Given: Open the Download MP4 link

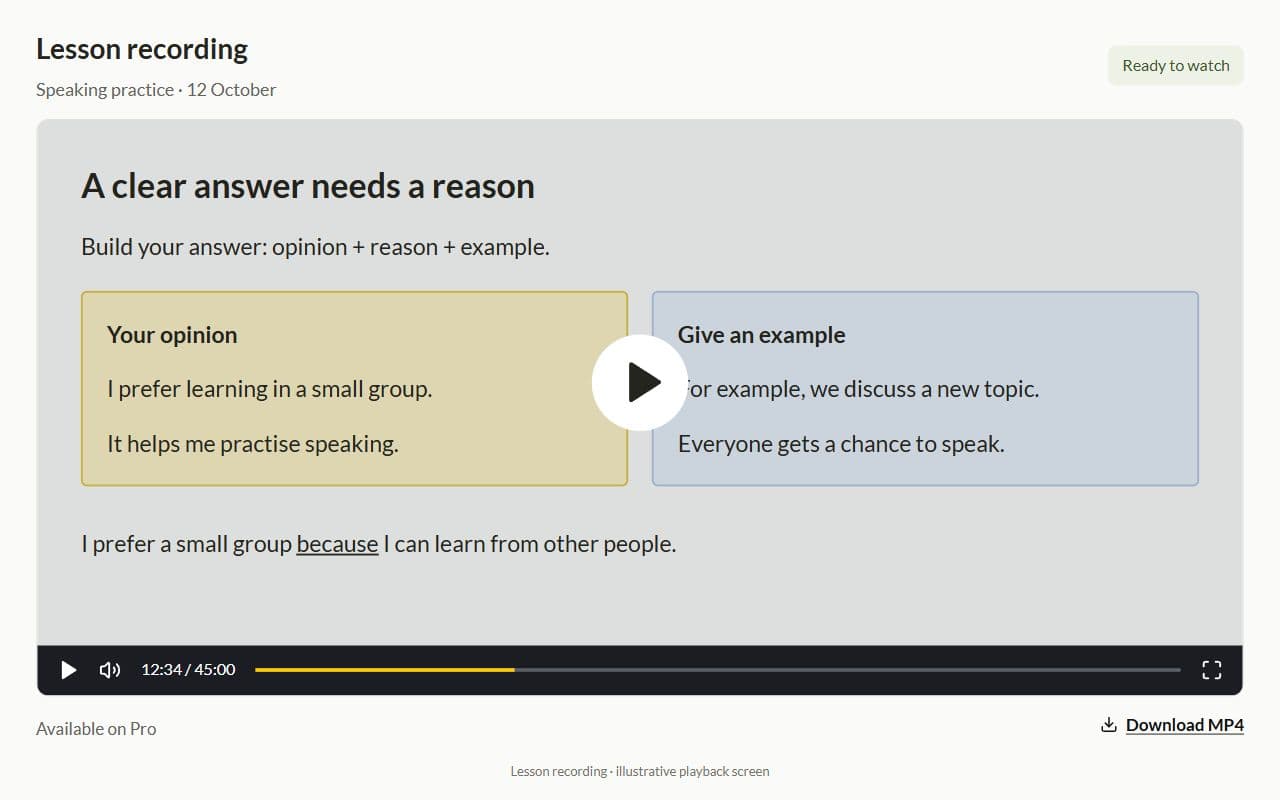Looking at the screenshot, I should (1185, 725).
